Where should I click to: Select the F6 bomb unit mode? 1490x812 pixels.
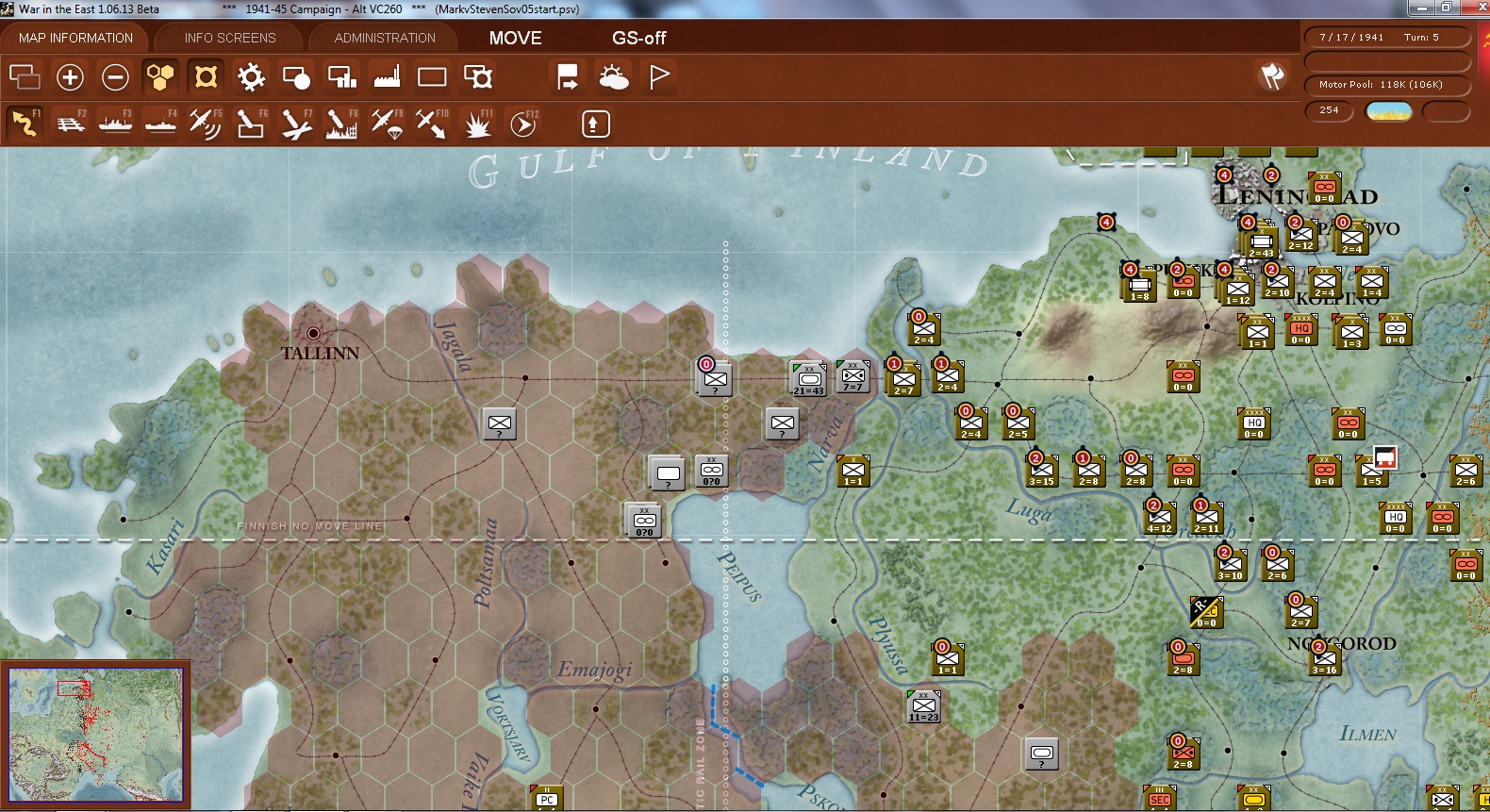coord(251,124)
